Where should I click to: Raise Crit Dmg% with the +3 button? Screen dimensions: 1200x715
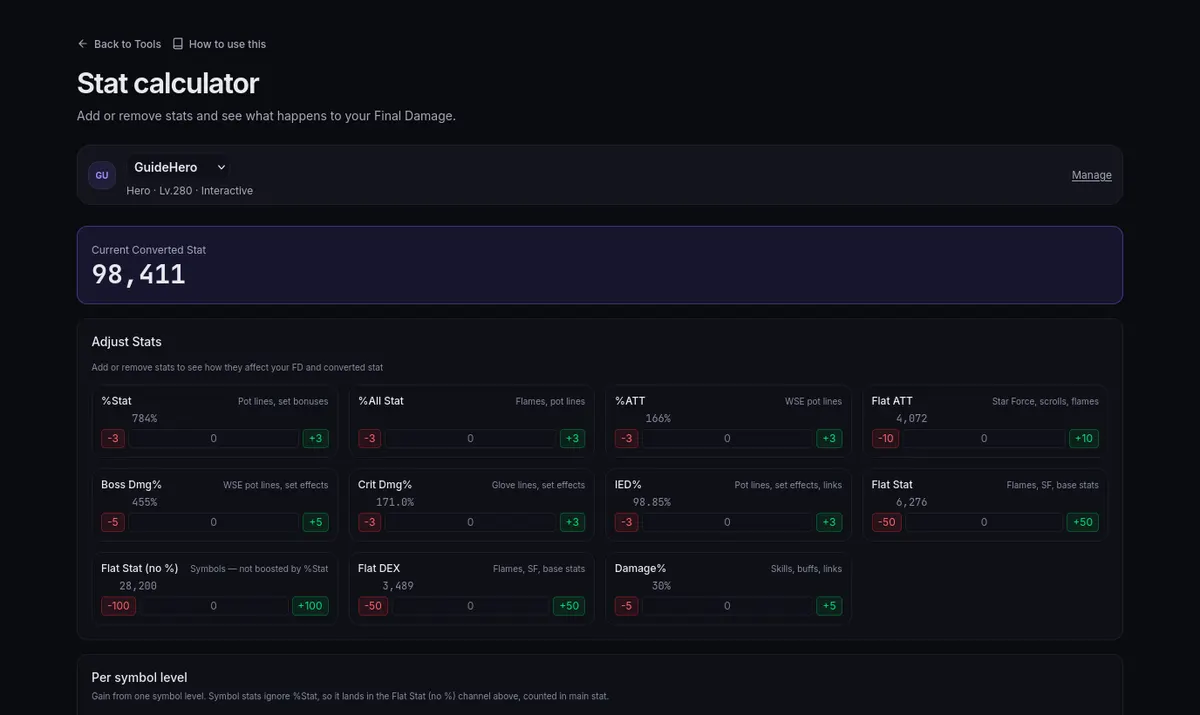coord(572,522)
